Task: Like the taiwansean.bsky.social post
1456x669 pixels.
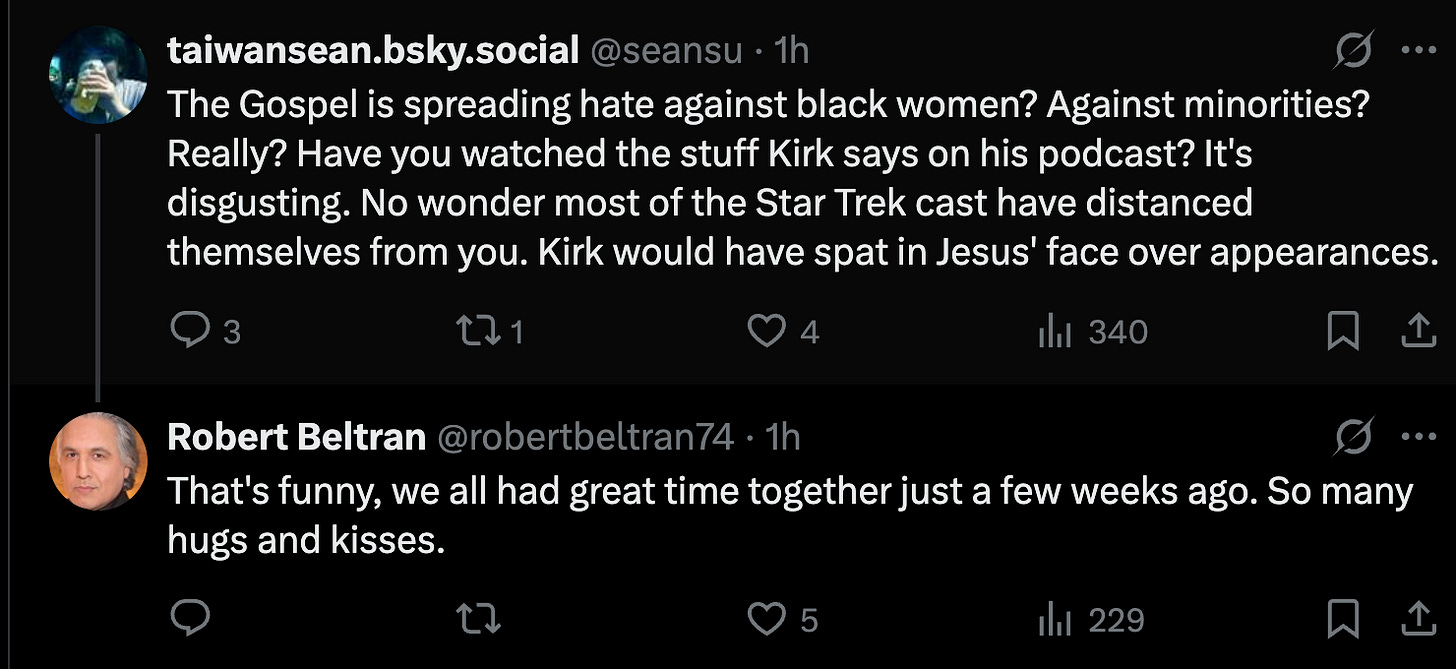Action: [768, 332]
